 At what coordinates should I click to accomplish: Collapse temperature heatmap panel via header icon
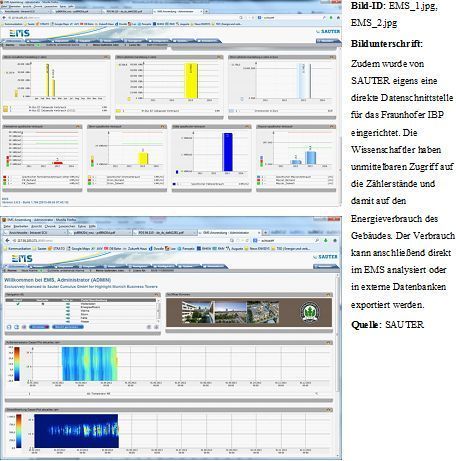click(x=329, y=342)
